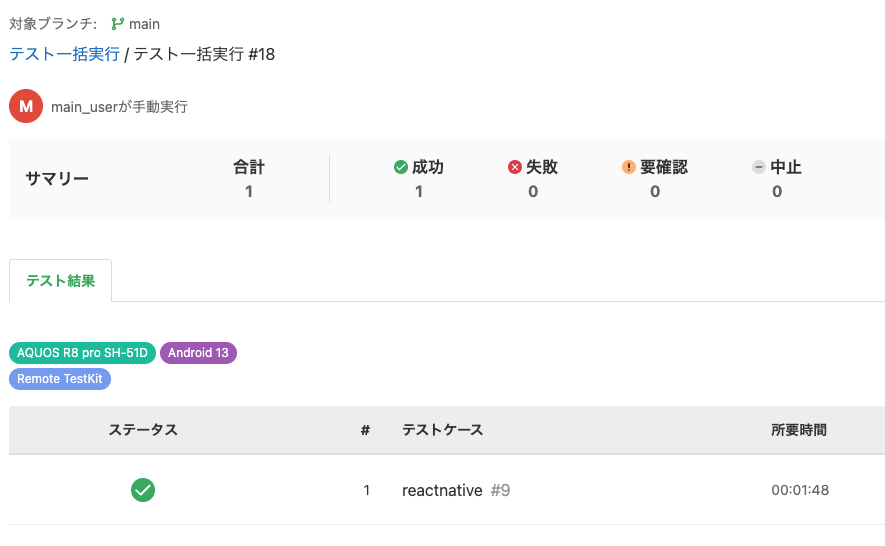Click the green status checkmark for reactnative
Image resolution: width=885 pixels, height=546 pixels.
(143, 490)
